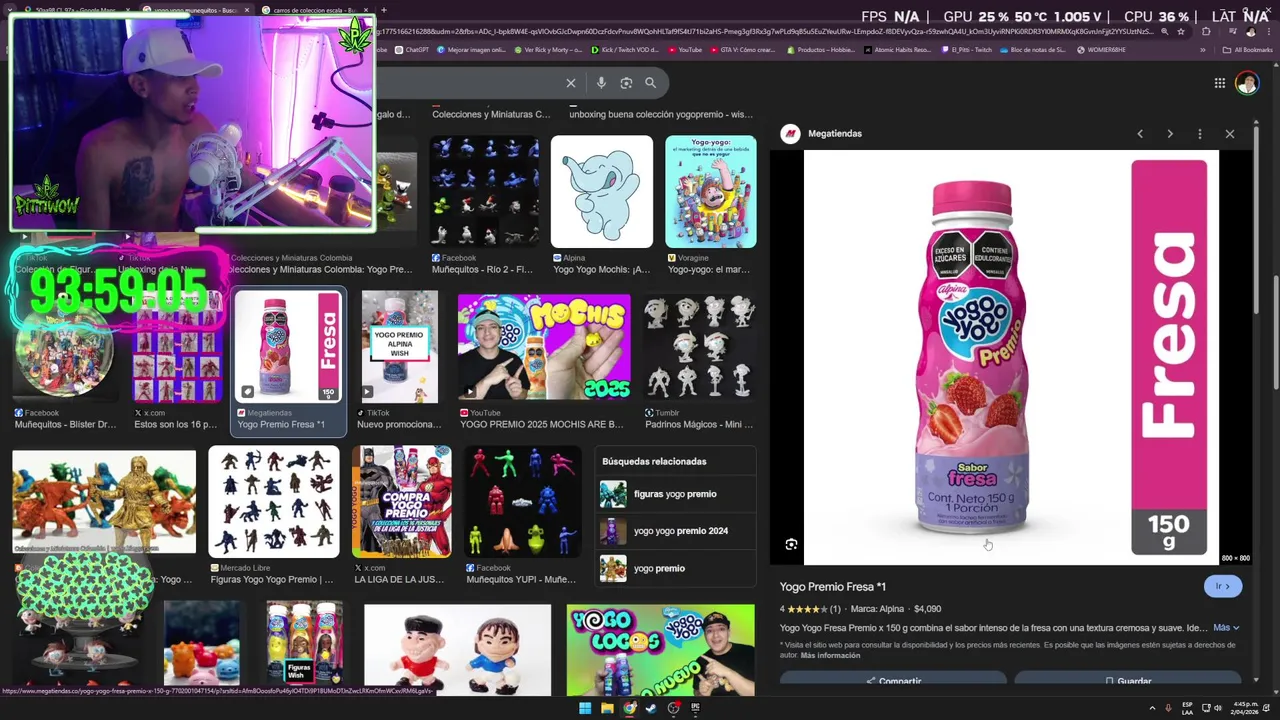This screenshot has width=1280, height=720.
Task: Open Steam from the taskbar
Action: [651, 708]
